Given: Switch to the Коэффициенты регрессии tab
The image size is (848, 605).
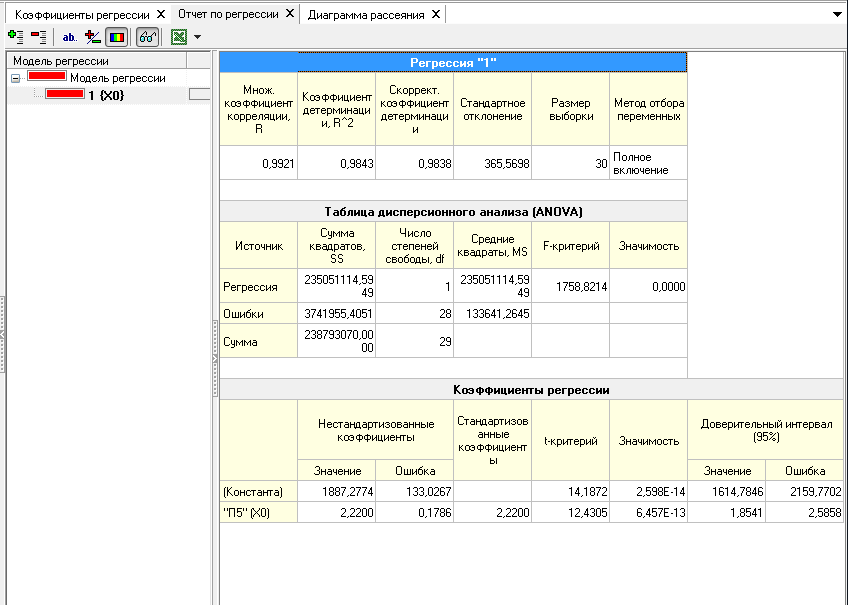Looking at the screenshot, I should 82,15.
